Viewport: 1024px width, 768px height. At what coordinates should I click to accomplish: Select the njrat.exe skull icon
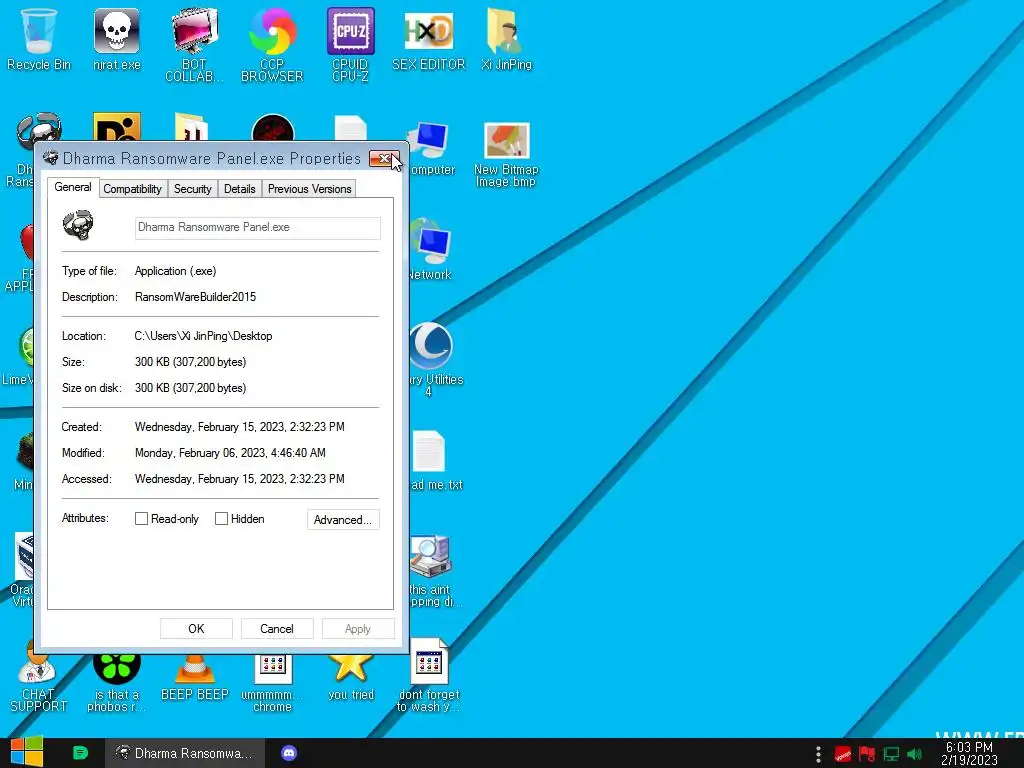(116, 39)
